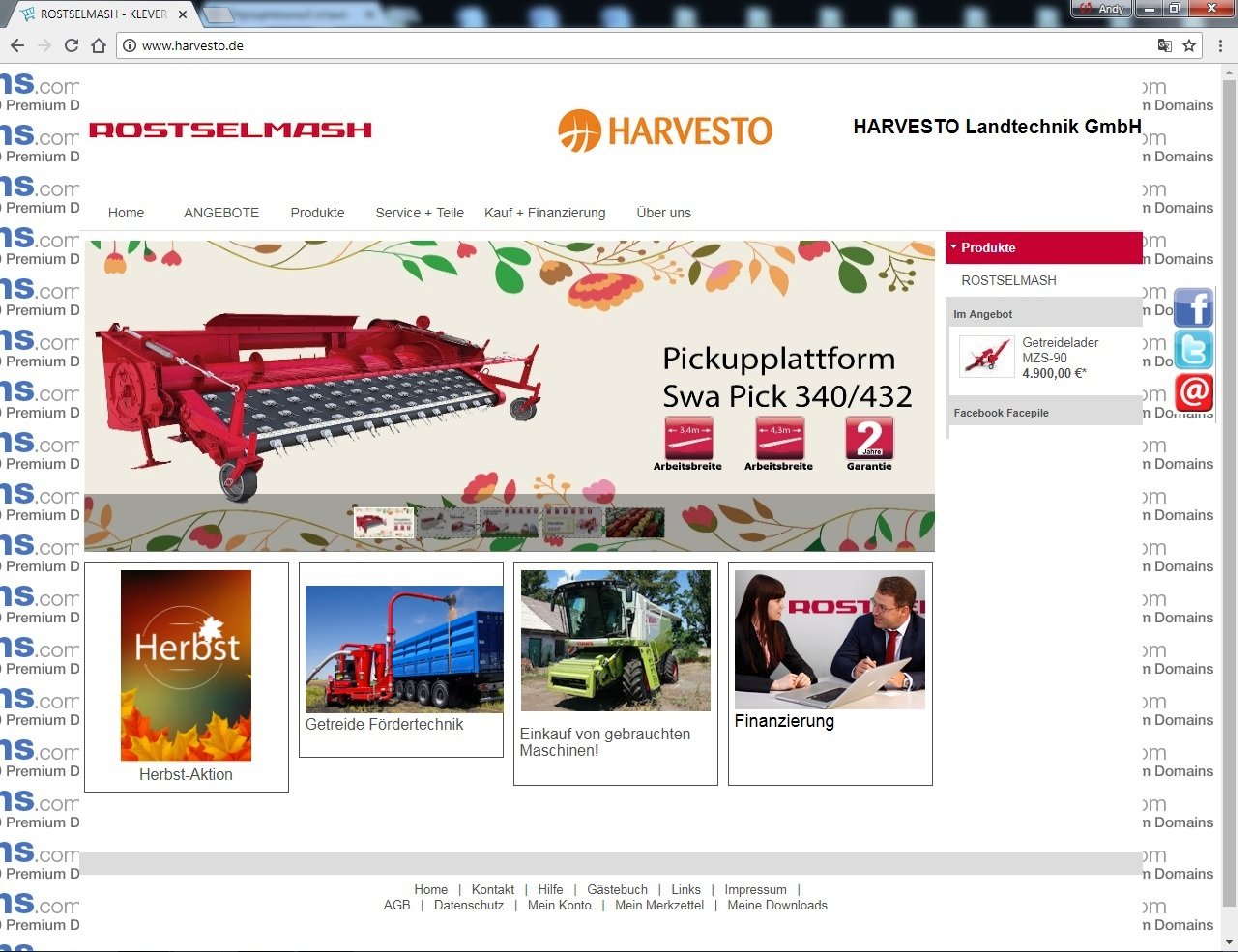Click the page vertical scrollbar
This screenshot has width=1253, height=952.
(x=1230, y=493)
